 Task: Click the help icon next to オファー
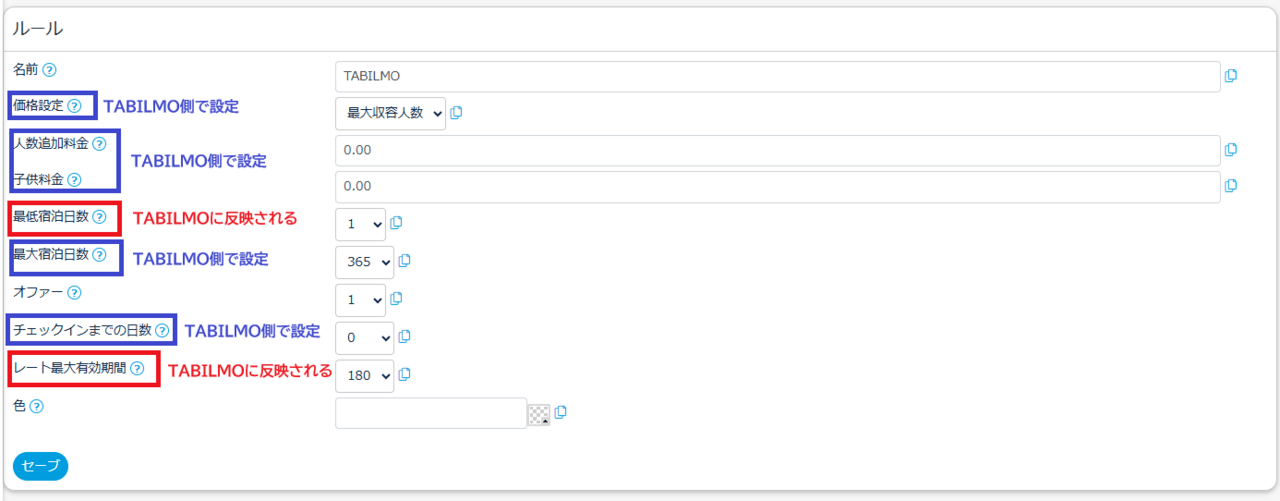point(75,293)
